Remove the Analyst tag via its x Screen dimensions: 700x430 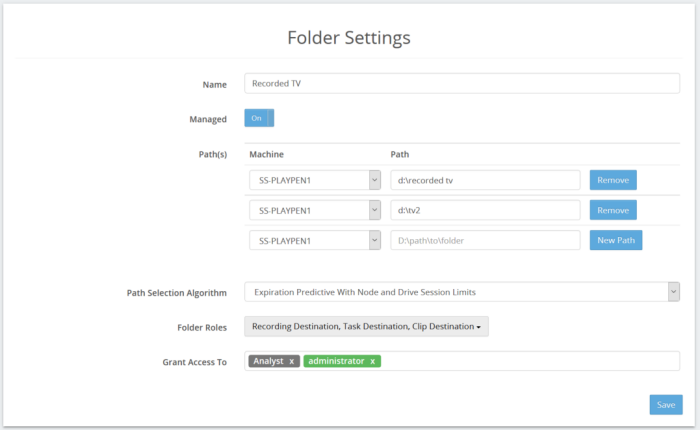[x=292, y=361]
